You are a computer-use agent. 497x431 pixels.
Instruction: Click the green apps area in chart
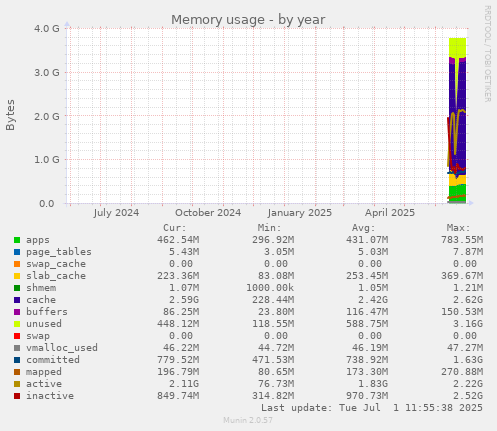pyautogui.click(x=457, y=192)
